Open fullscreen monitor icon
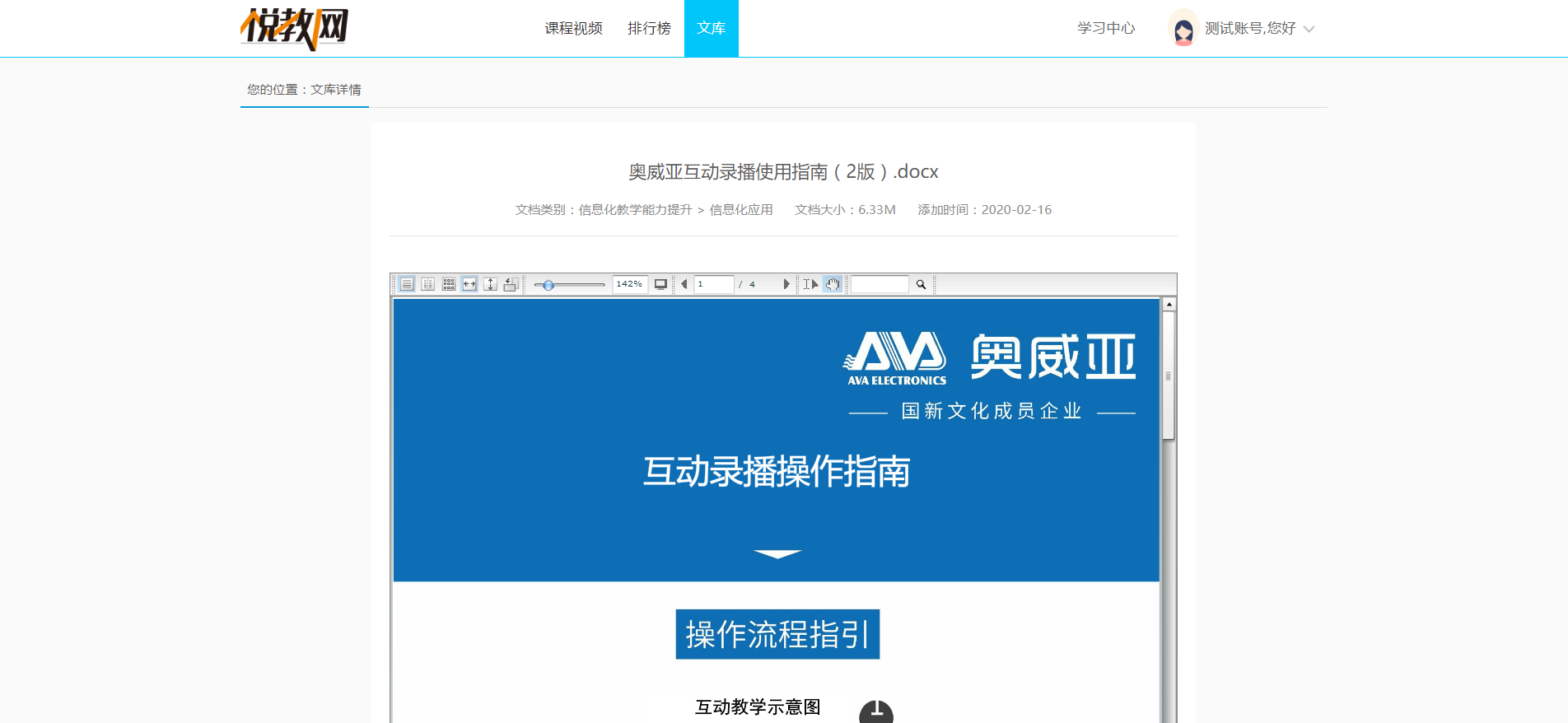Image resolution: width=1568 pixels, height=723 pixels. (660, 284)
